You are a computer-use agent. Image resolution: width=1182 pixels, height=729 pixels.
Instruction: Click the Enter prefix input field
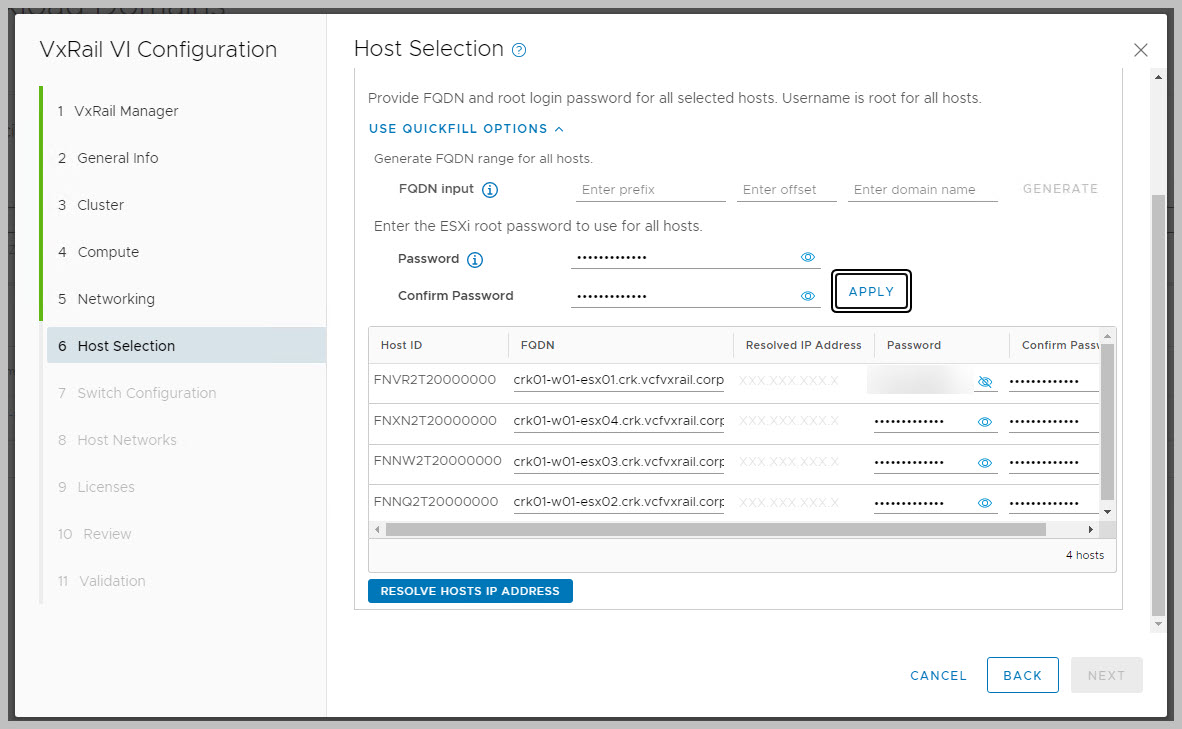coord(651,189)
